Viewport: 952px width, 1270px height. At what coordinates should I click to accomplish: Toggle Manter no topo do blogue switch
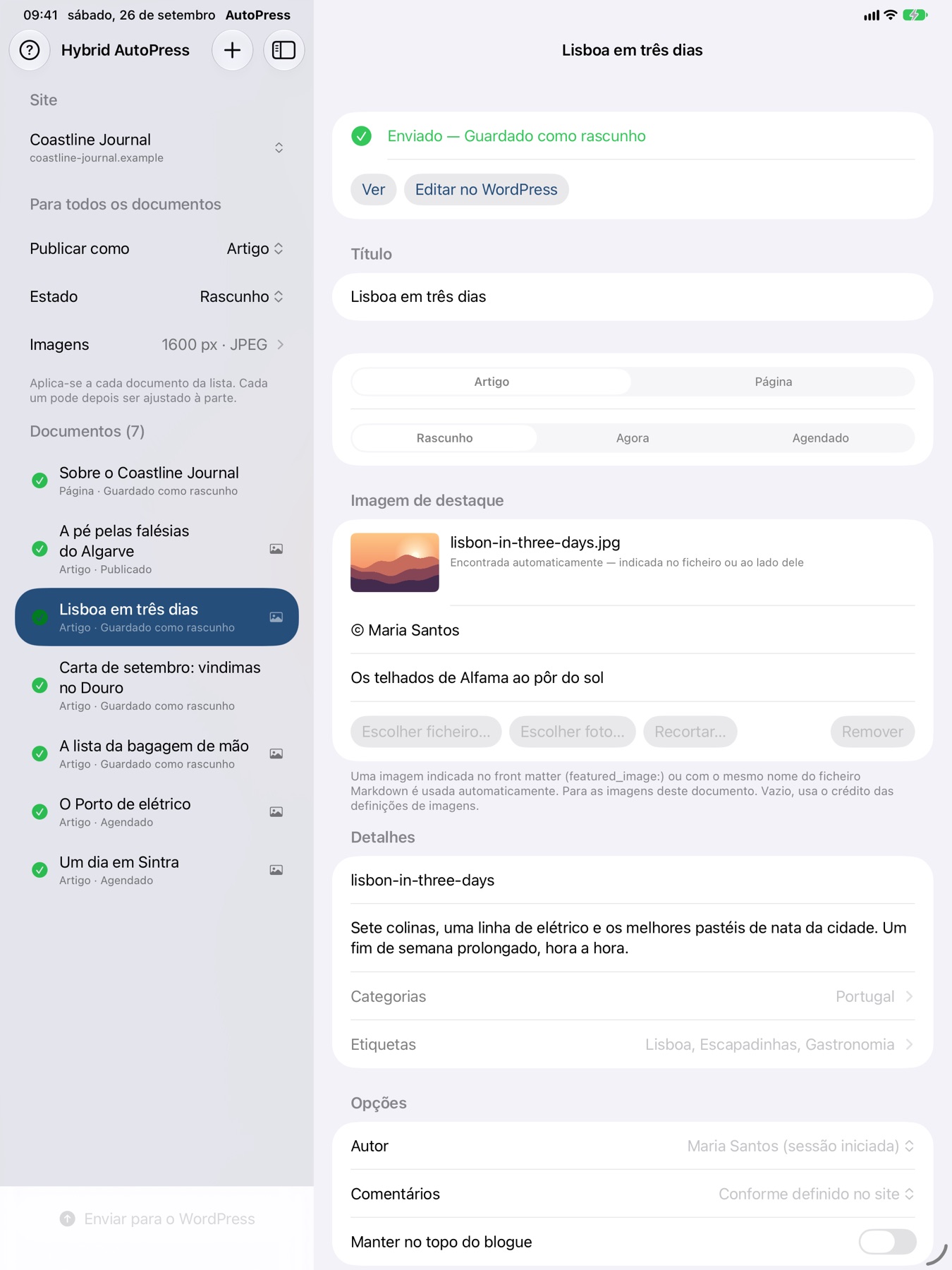click(887, 1241)
